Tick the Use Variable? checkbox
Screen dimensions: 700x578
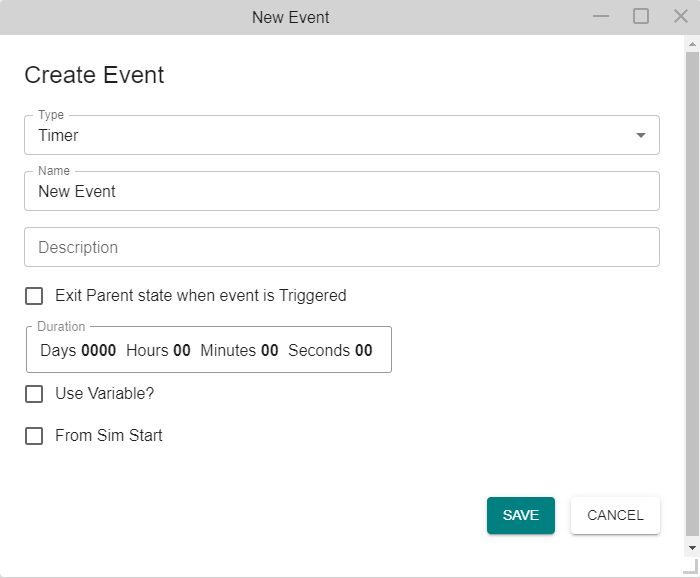pyautogui.click(x=34, y=394)
